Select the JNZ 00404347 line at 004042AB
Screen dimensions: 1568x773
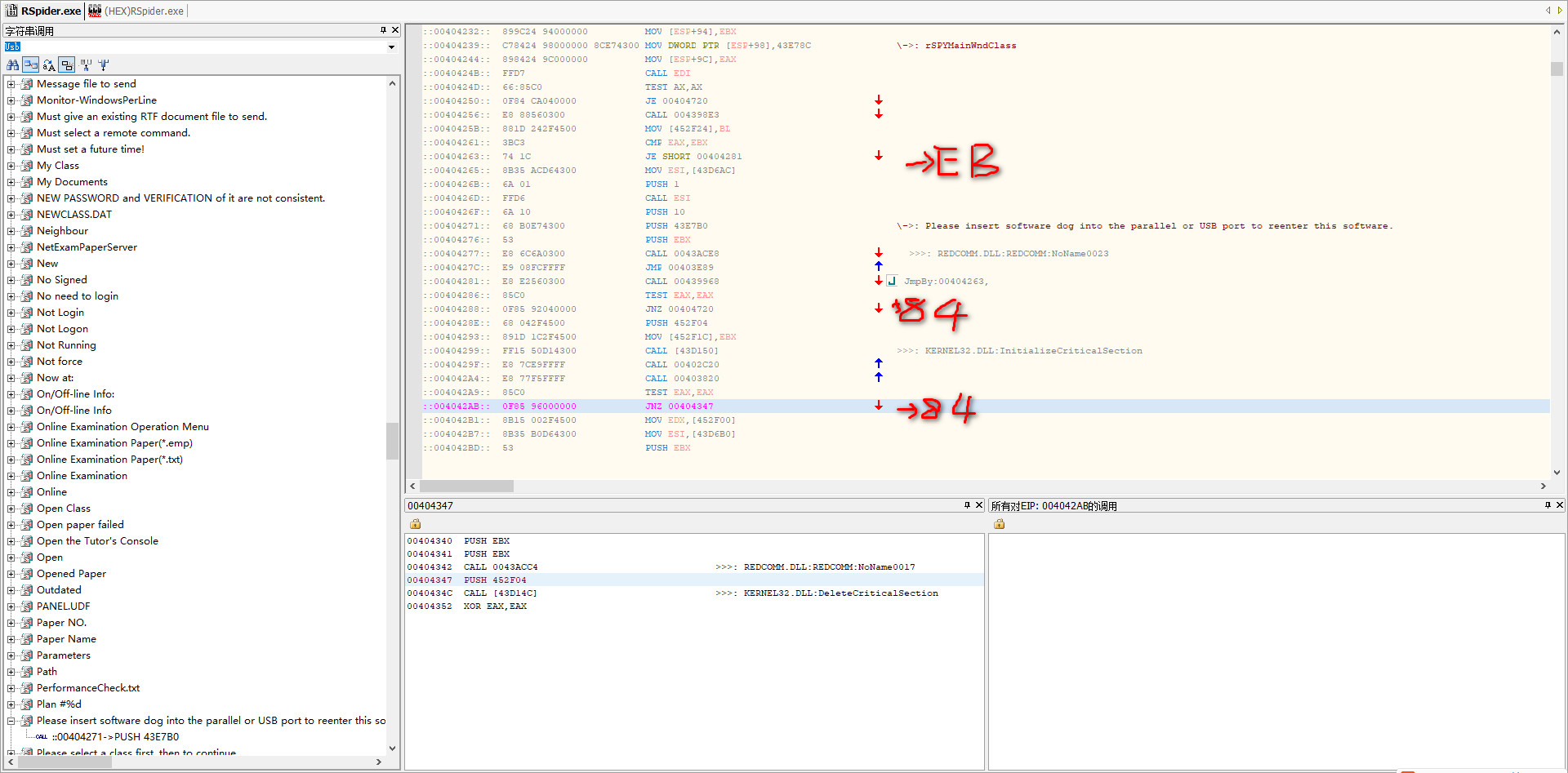[678, 406]
